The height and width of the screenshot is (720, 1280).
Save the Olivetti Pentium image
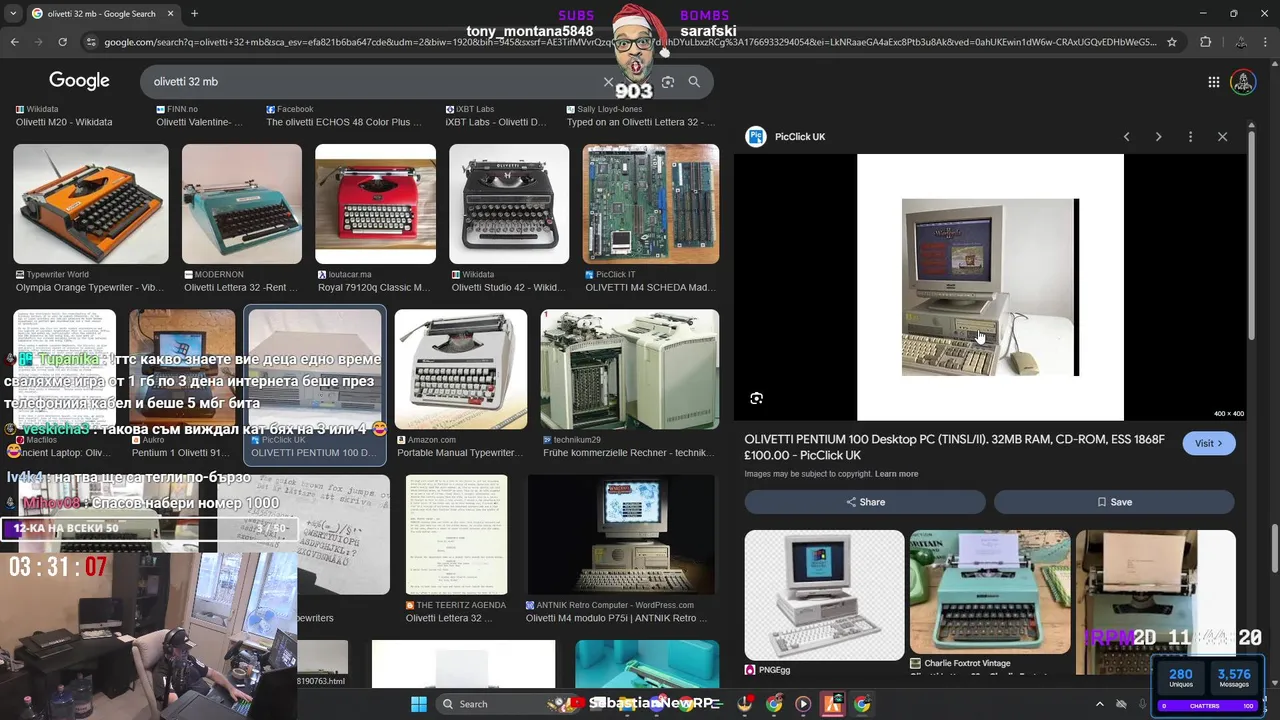coord(1114,502)
